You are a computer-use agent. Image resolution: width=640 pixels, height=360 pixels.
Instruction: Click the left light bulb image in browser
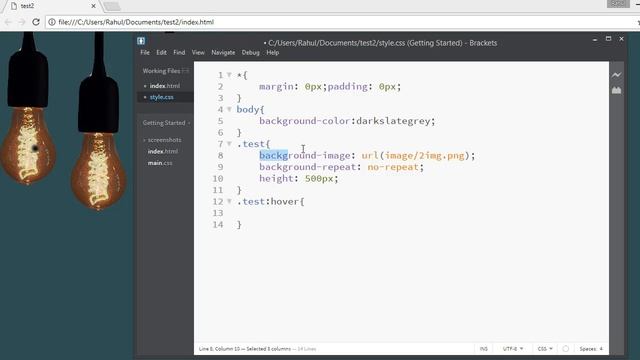(x=28, y=109)
